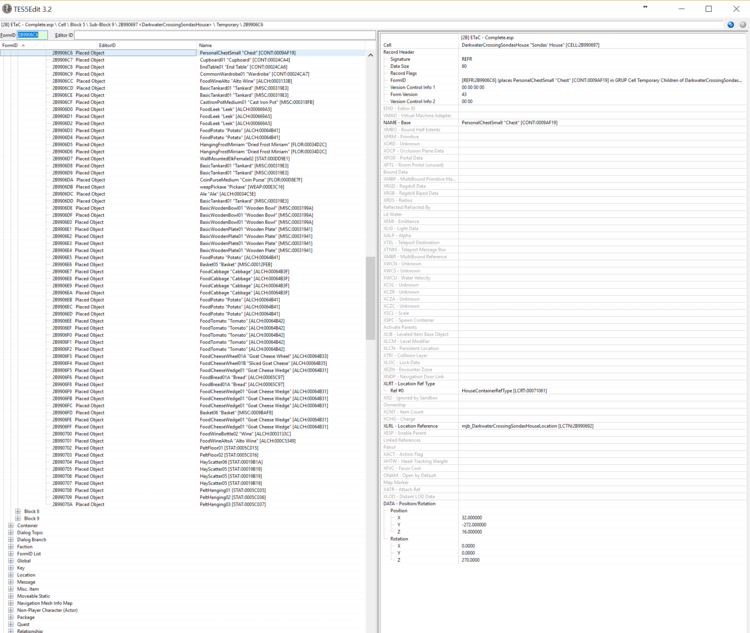750x633 pixels.
Task: Sort records by the EditorID column header
Action: 107,45
